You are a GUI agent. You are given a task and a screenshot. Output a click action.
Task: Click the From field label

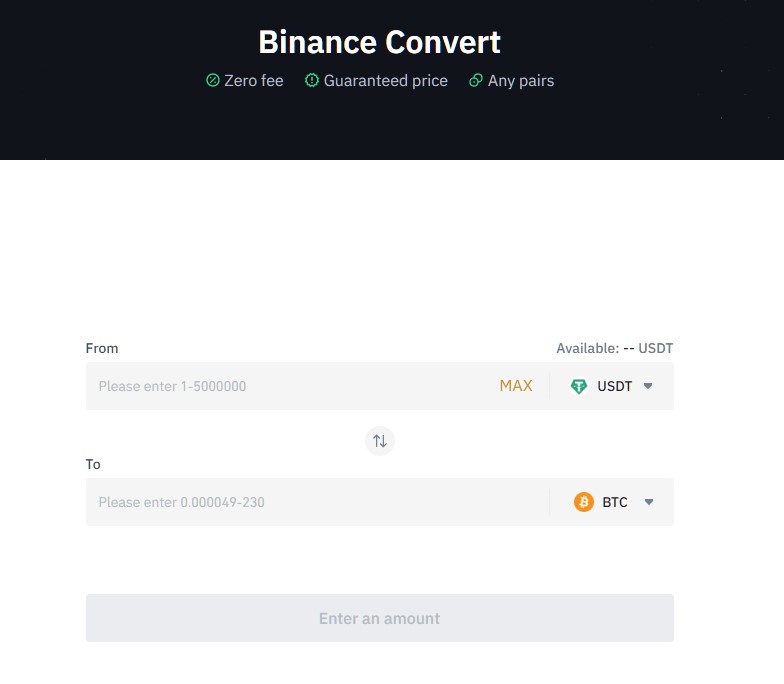point(102,348)
